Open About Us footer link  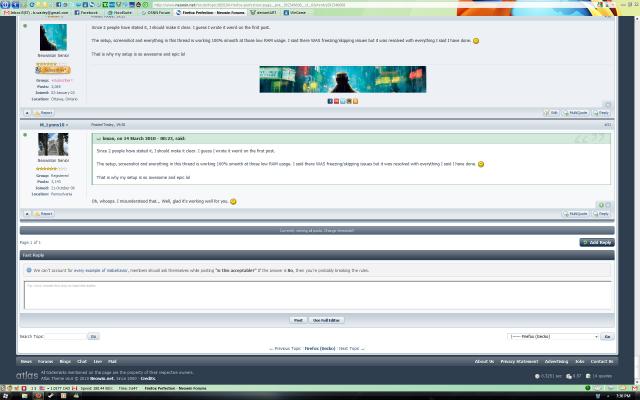tap(484, 362)
